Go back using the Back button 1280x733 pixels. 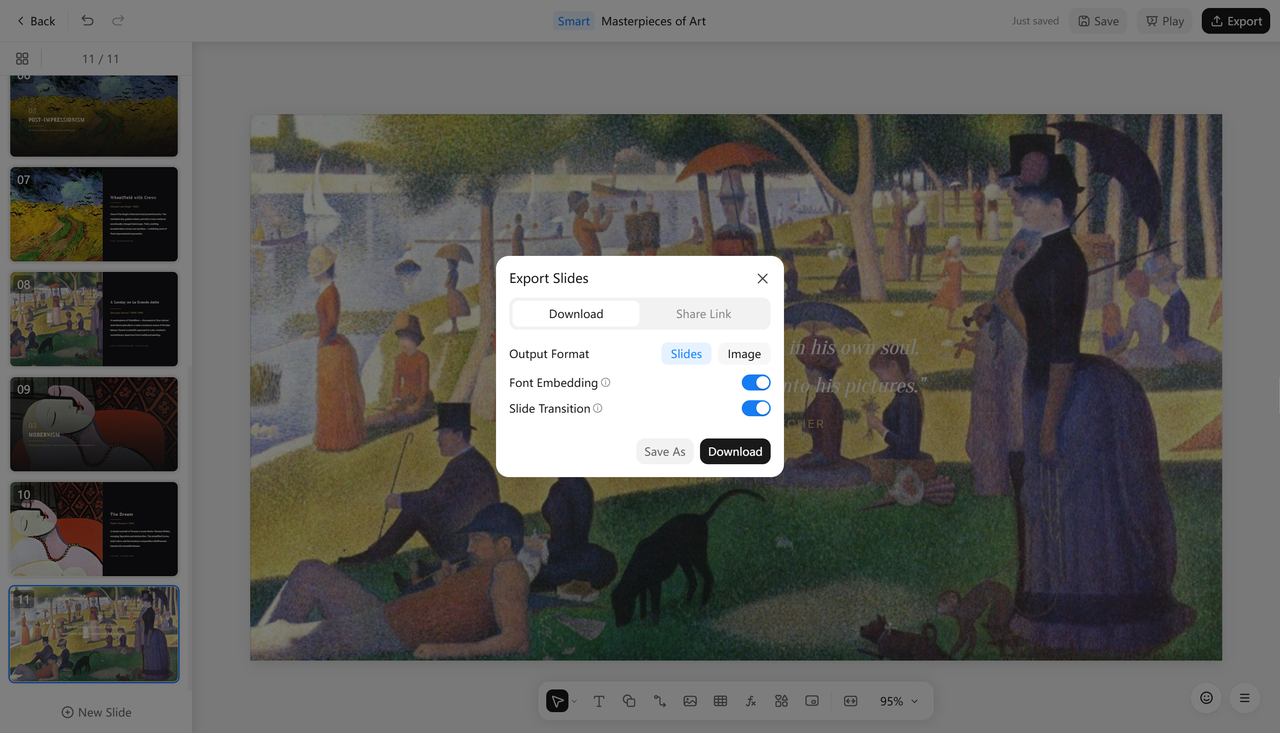coord(36,21)
